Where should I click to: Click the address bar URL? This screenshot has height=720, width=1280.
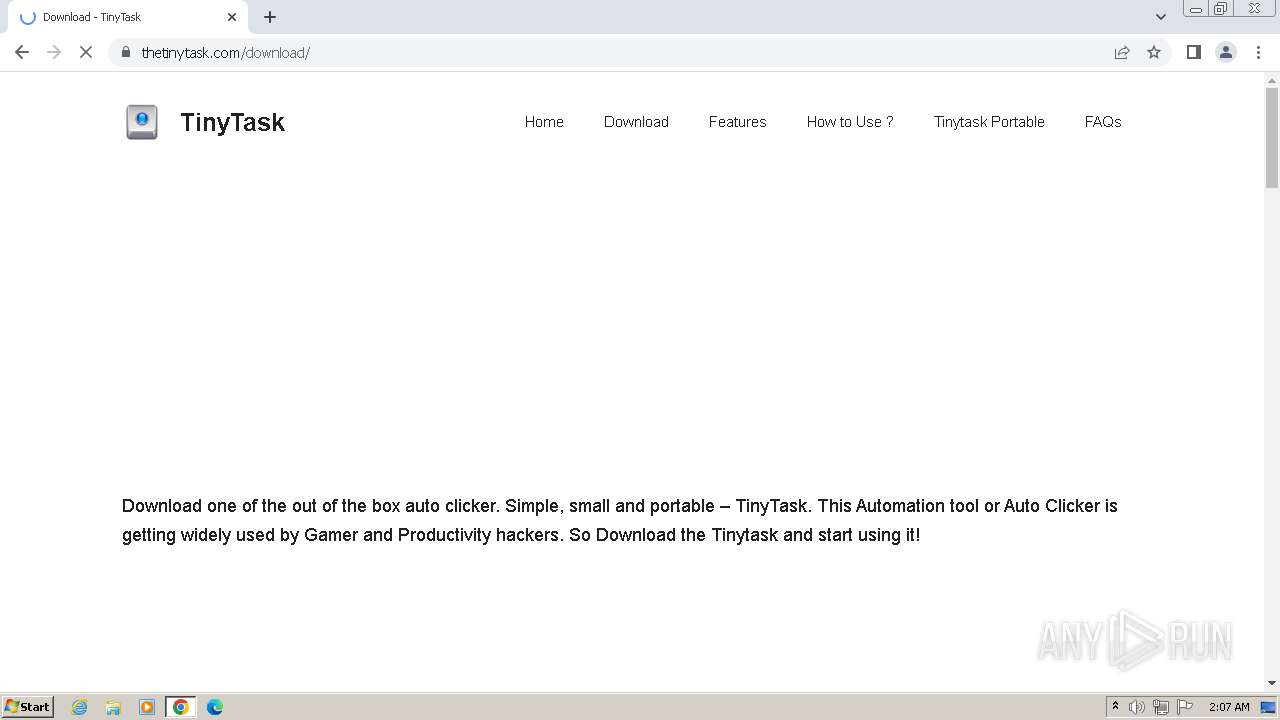coord(226,52)
